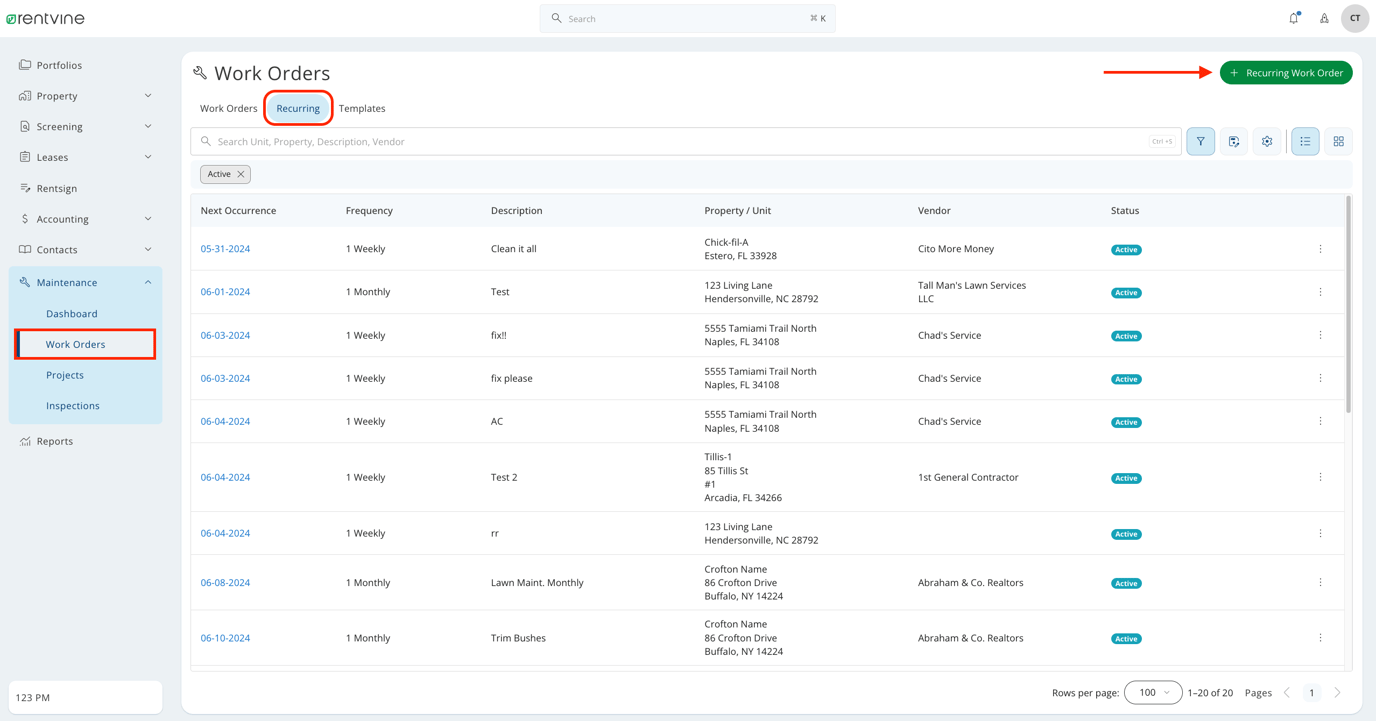Select the Recurring tab

tap(298, 108)
